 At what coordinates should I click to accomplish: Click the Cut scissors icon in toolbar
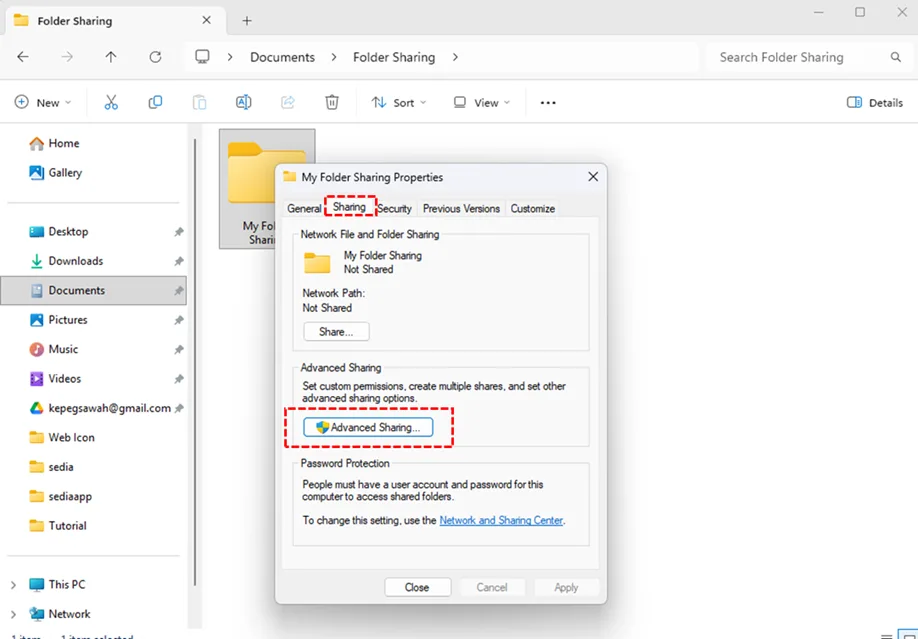[x=111, y=102]
